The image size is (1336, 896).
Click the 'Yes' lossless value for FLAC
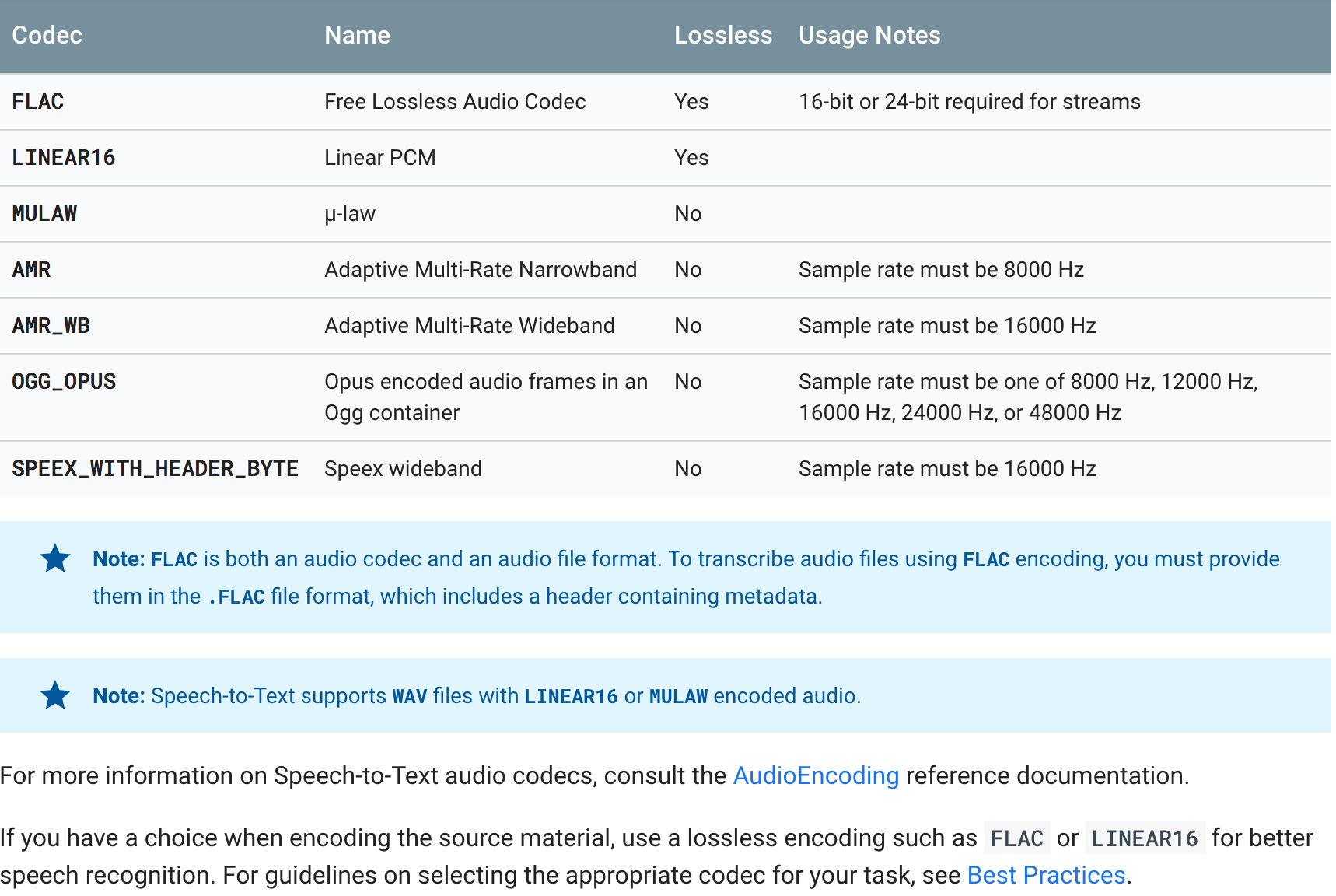click(x=691, y=102)
